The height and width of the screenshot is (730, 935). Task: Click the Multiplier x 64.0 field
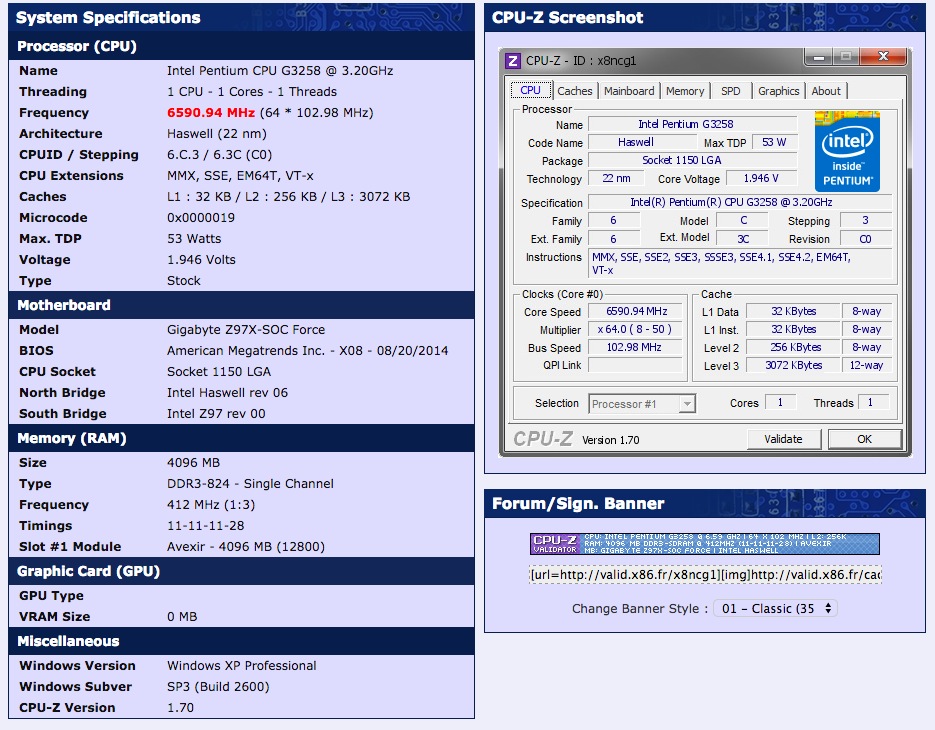point(636,329)
